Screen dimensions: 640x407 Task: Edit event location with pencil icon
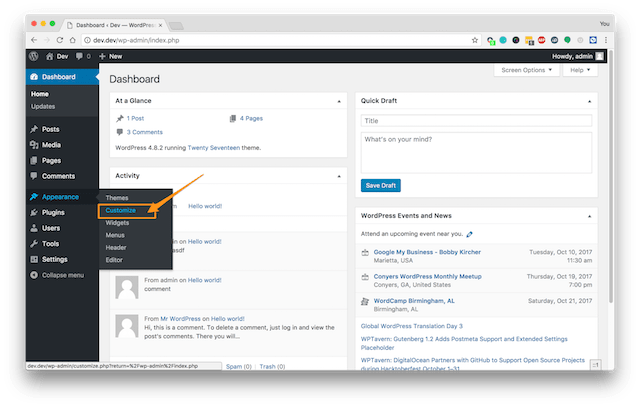469,234
